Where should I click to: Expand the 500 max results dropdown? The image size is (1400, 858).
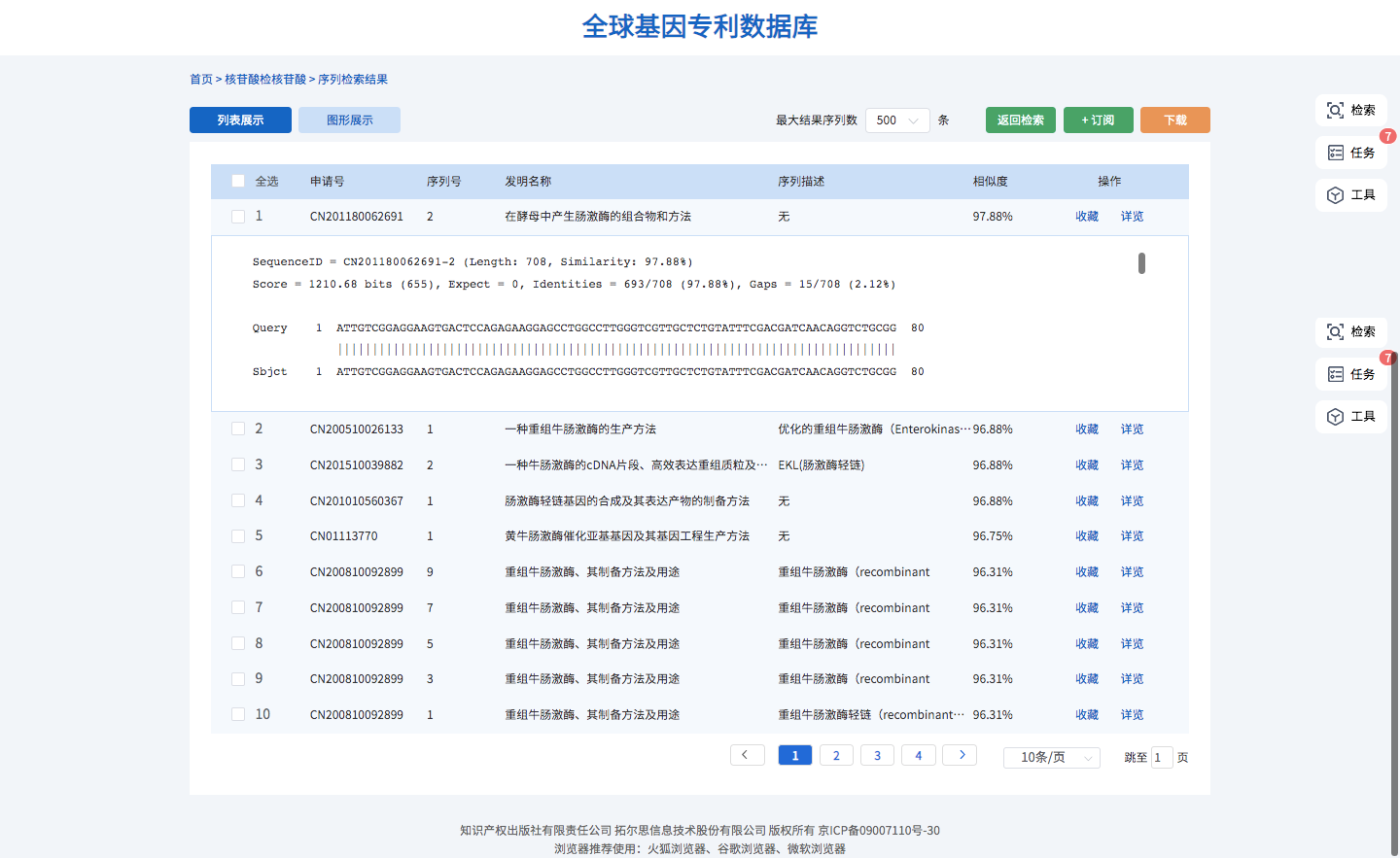click(x=896, y=120)
